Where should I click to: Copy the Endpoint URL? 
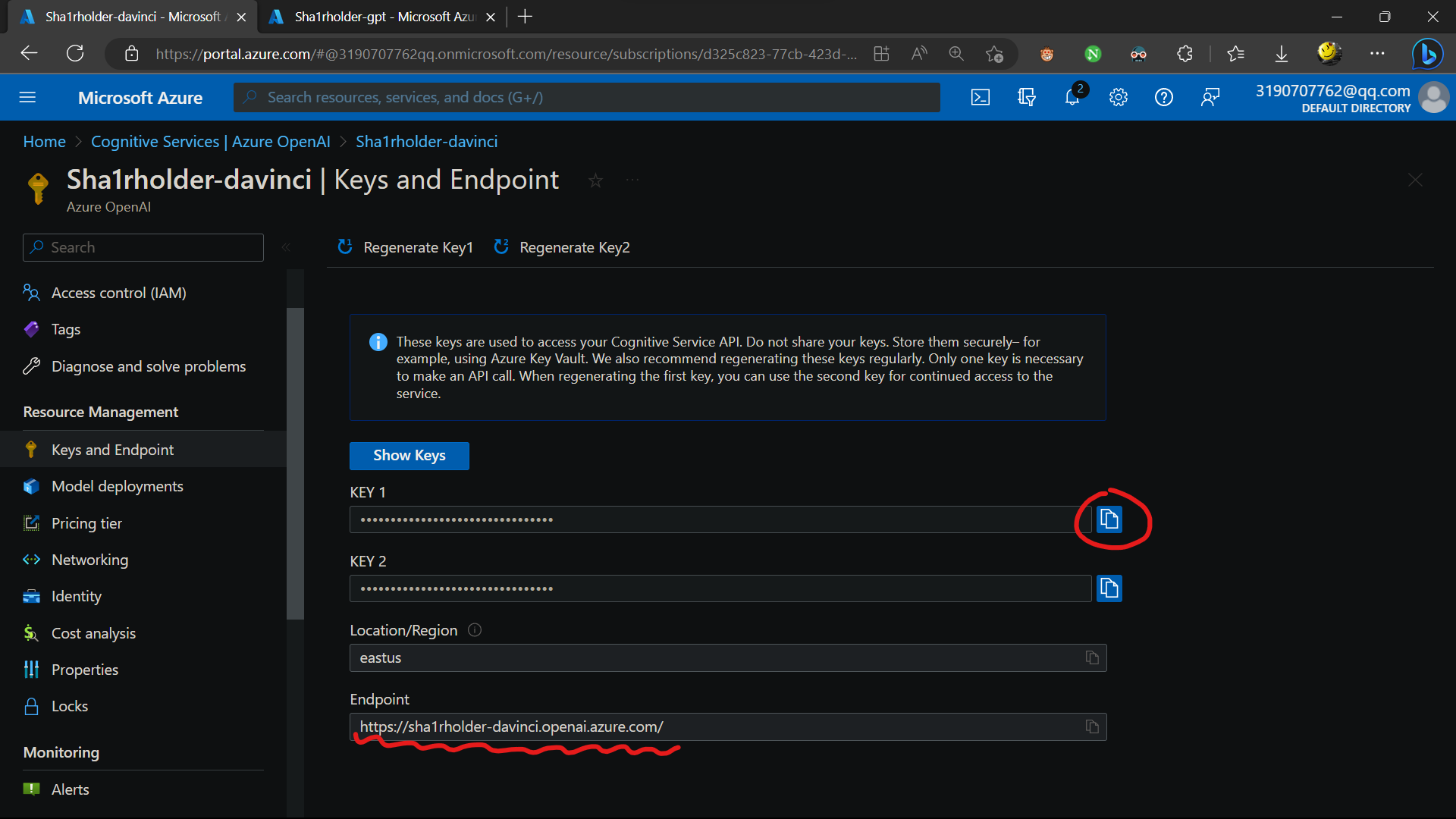point(1092,726)
